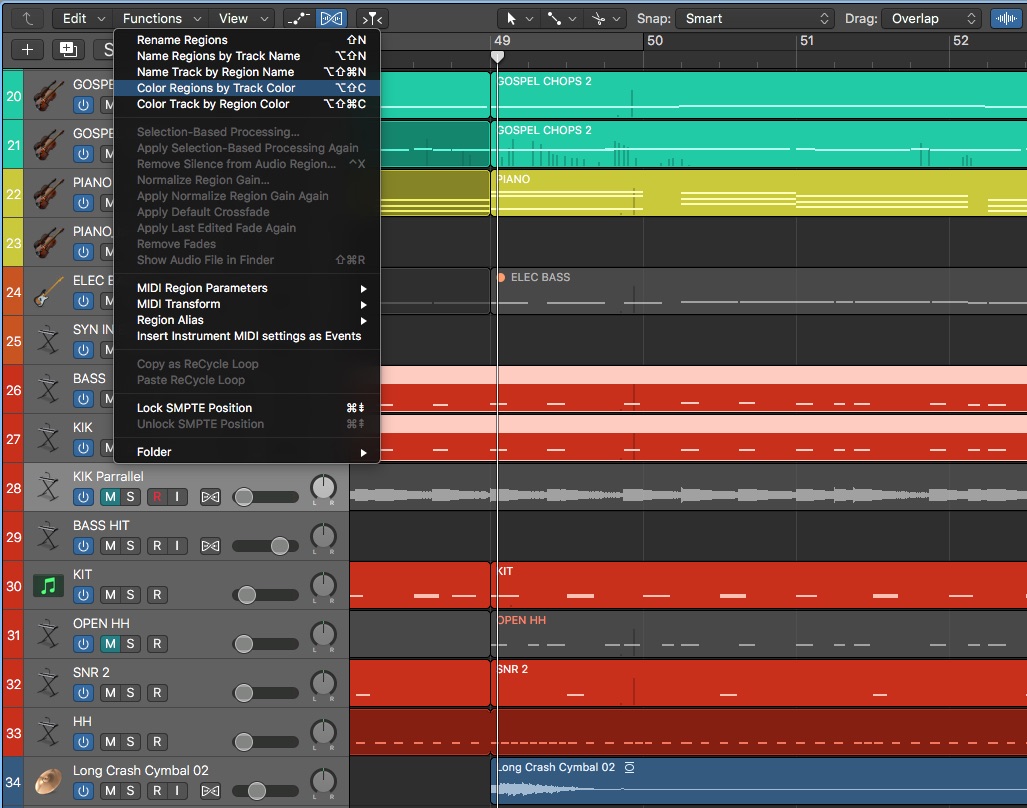Select Color Regions by Track Color

click(x=216, y=88)
